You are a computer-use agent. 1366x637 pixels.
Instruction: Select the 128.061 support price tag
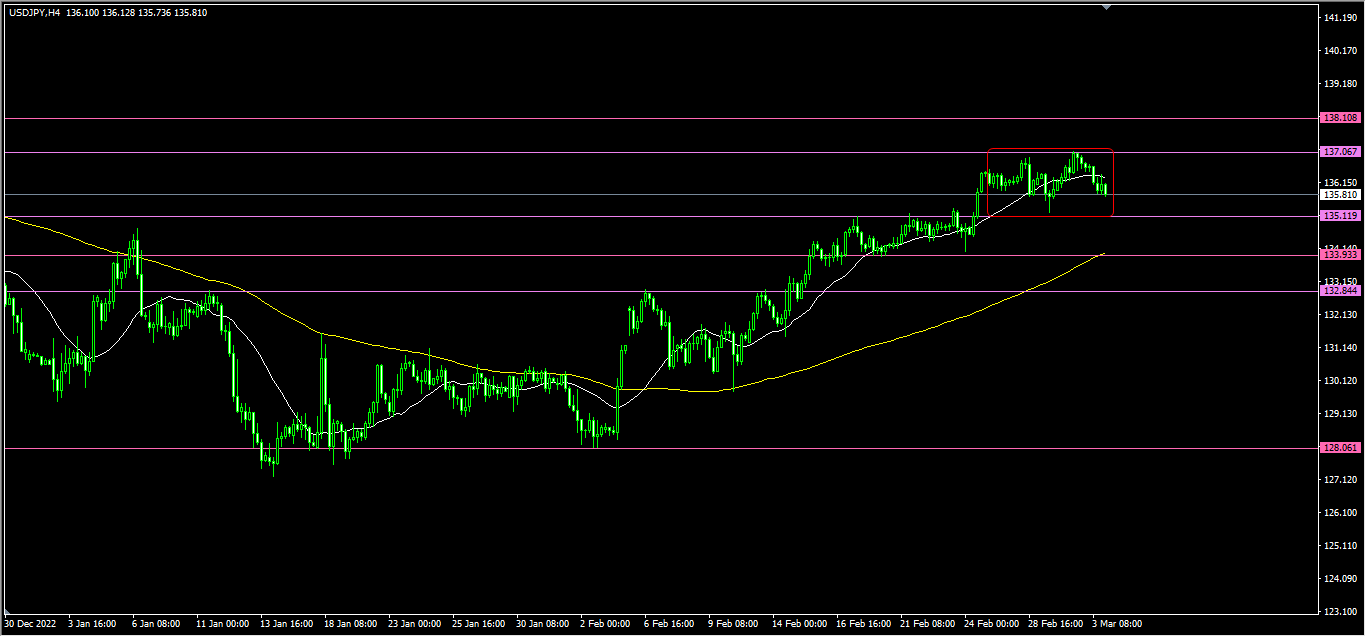tap(1339, 448)
